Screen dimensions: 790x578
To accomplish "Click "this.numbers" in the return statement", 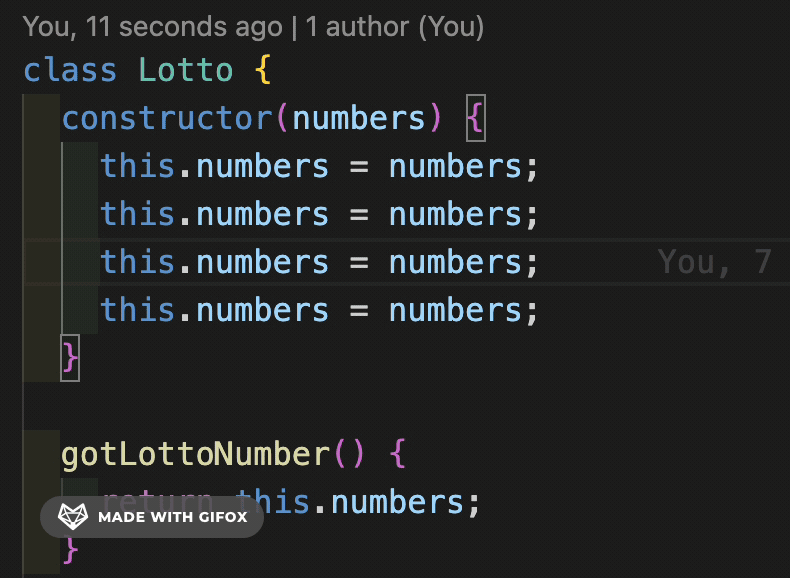I will click(x=350, y=502).
